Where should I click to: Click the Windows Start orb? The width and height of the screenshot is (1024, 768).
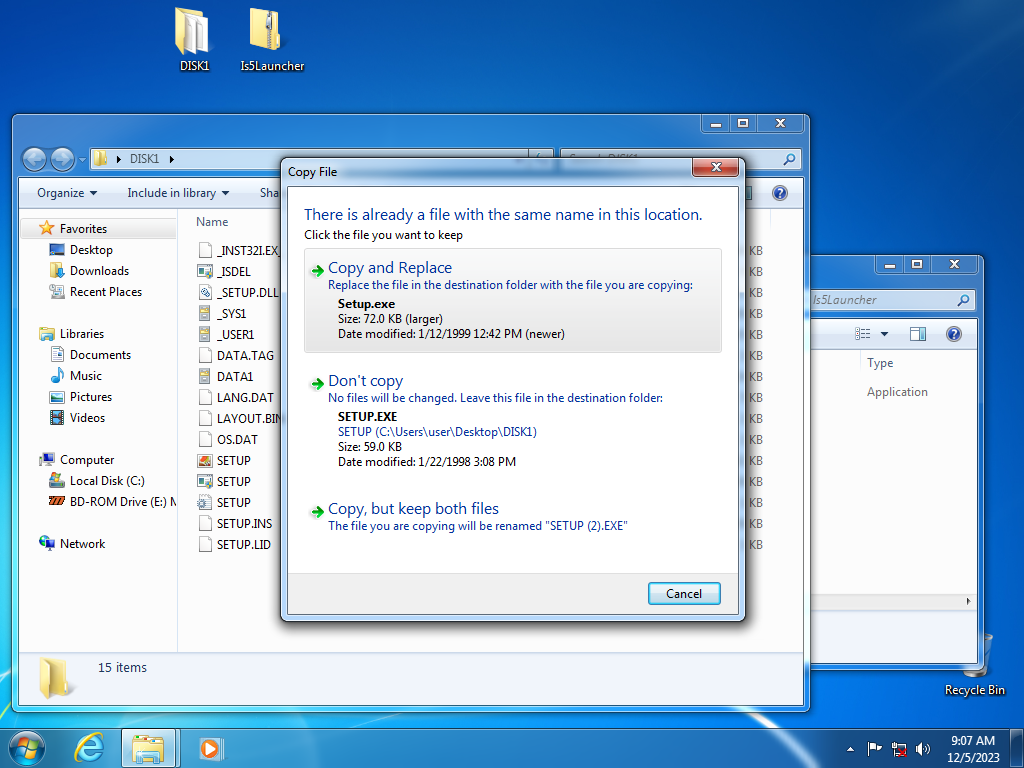click(27, 747)
